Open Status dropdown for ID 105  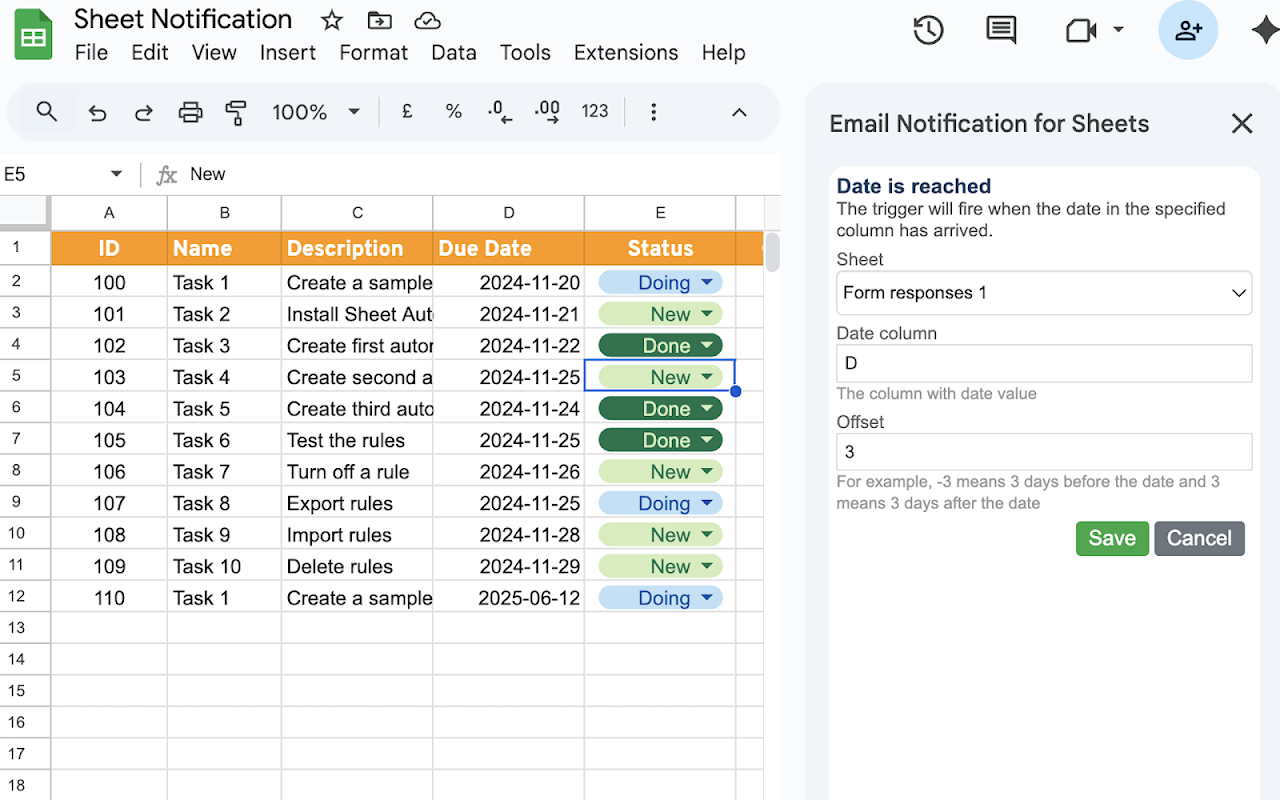coord(707,440)
